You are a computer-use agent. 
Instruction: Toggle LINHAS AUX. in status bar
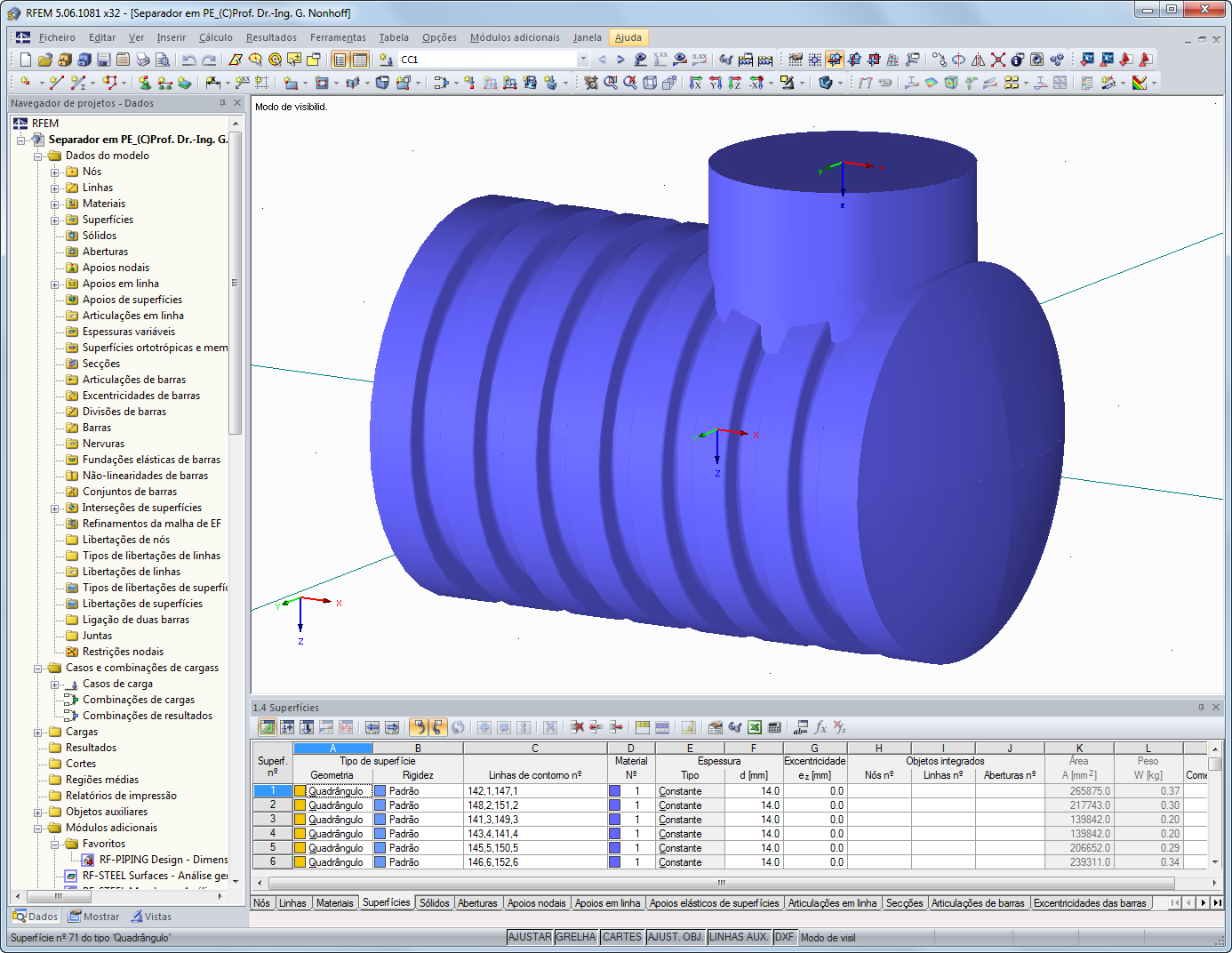[x=739, y=937]
